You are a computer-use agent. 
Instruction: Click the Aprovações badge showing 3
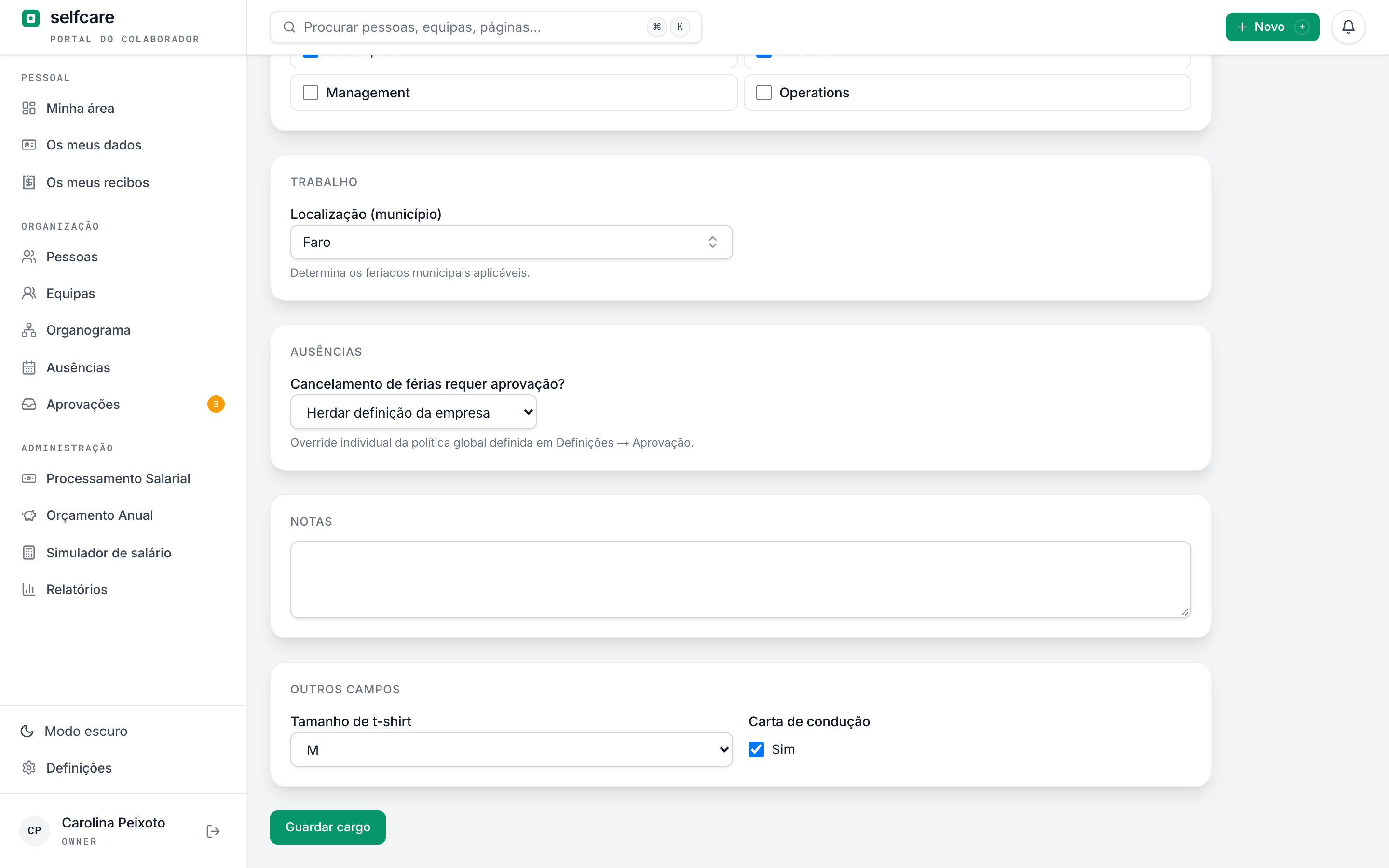pos(216,404)
